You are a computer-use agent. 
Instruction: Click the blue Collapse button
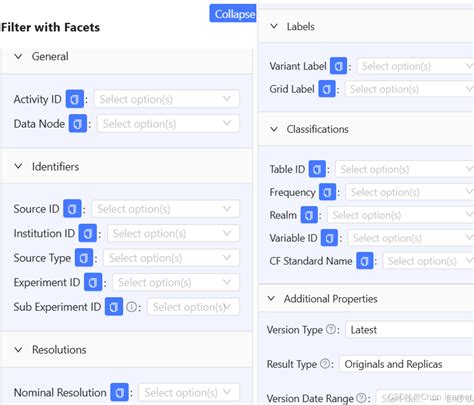tap(233, 14)
